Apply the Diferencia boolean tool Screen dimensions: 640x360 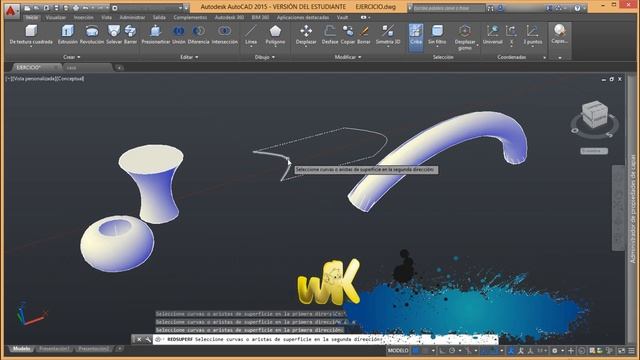coord(198,34)
